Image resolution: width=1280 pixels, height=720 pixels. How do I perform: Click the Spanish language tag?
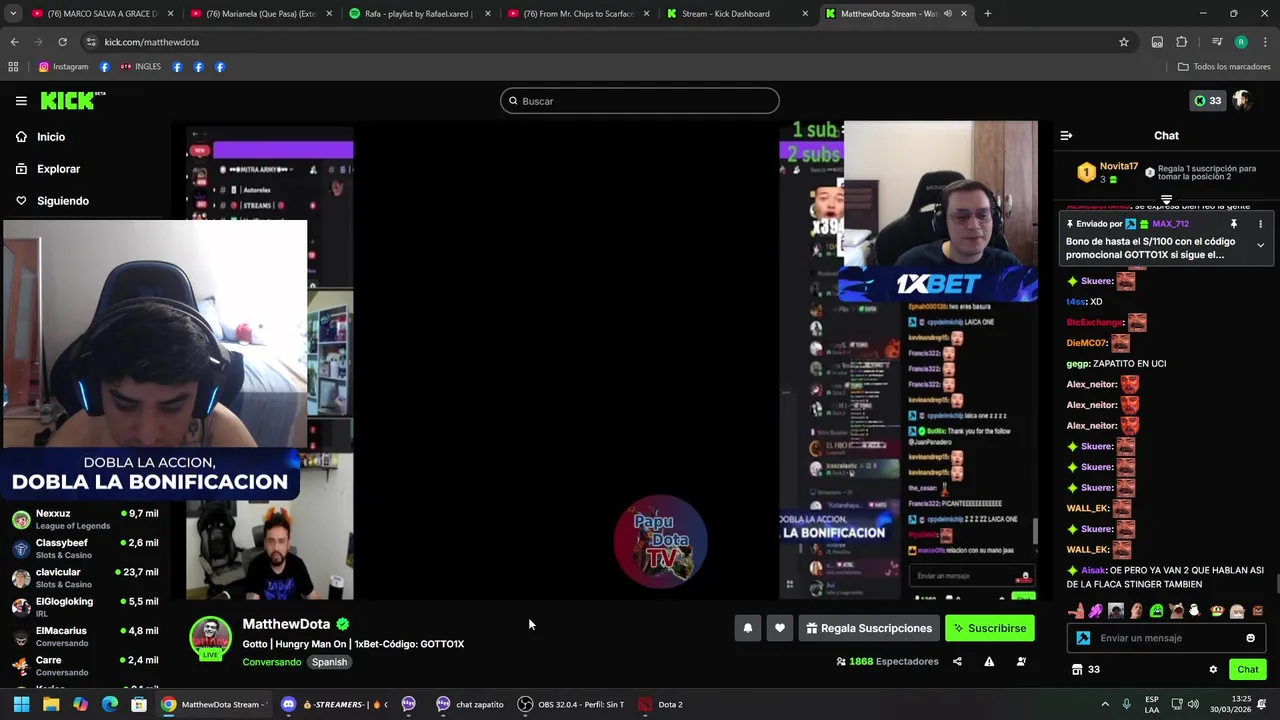coord(329,662)
